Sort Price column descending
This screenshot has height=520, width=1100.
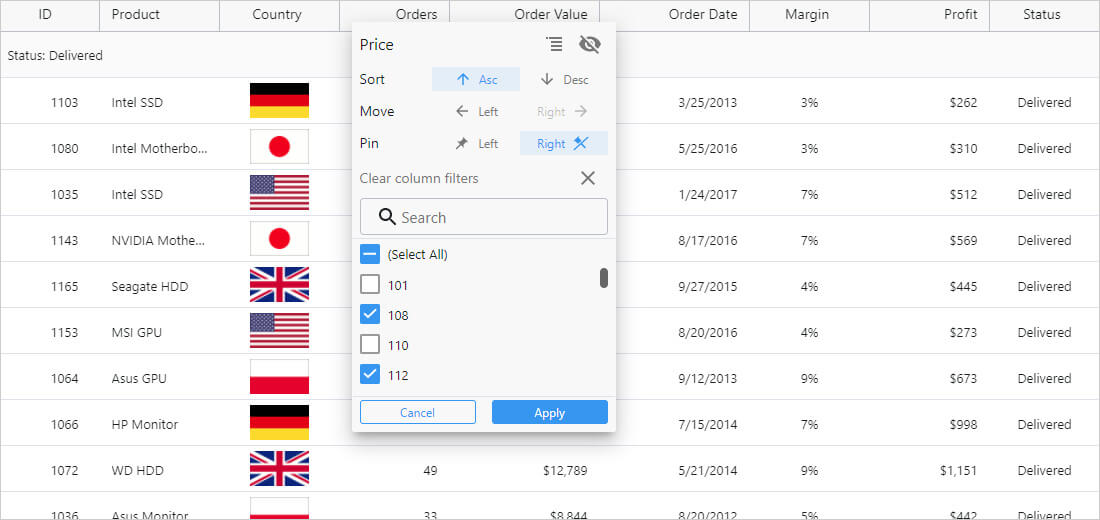563,80
